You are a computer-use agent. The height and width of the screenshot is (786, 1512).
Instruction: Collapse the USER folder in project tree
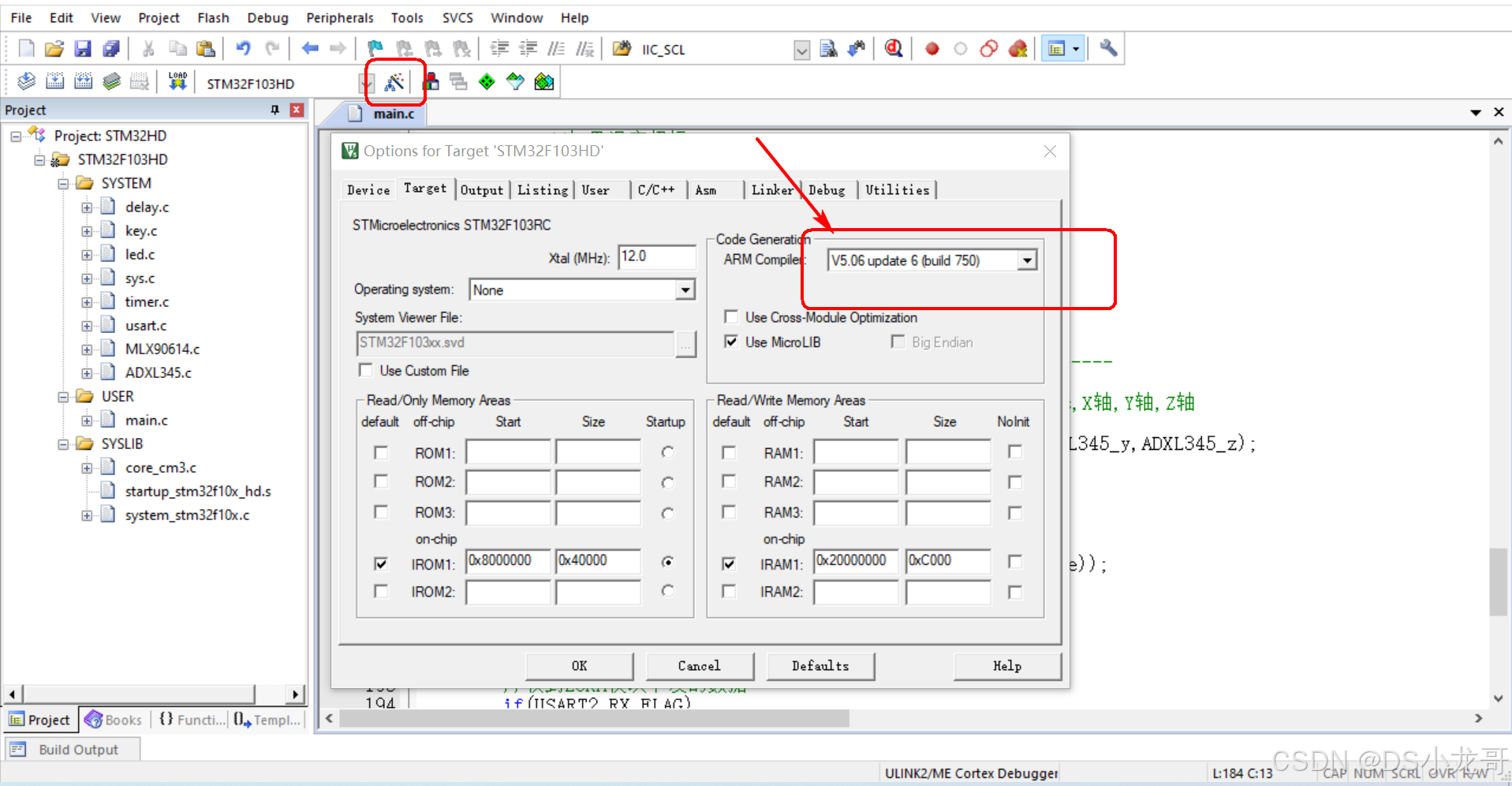[63, 397]
